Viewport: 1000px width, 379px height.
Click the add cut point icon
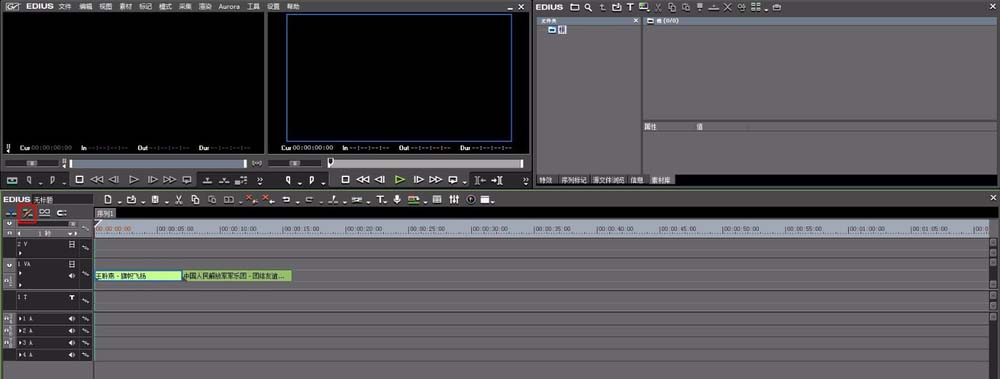(332, 200)
